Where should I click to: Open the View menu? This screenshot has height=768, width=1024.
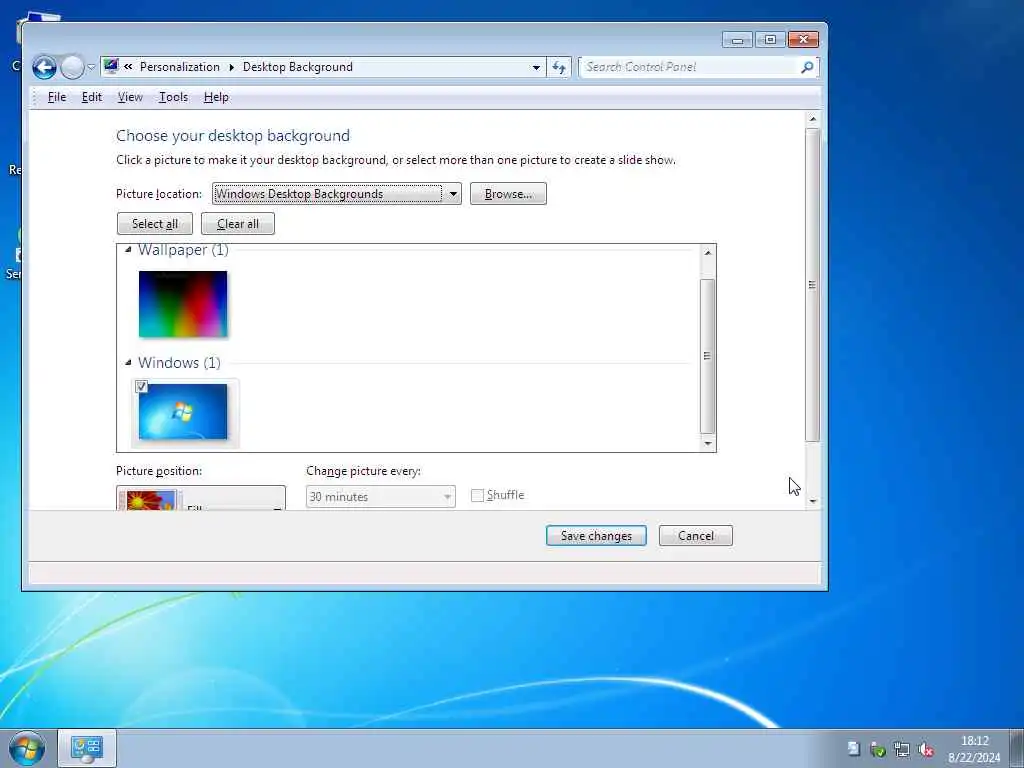(130, 97)
